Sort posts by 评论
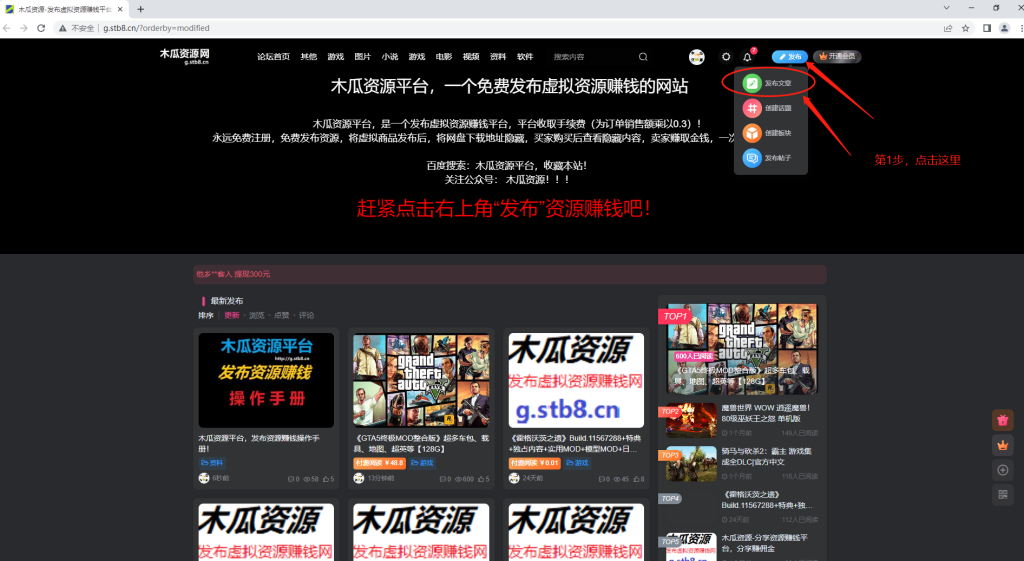Viewport: 1024px width, 561px height. tap(306, 315)
